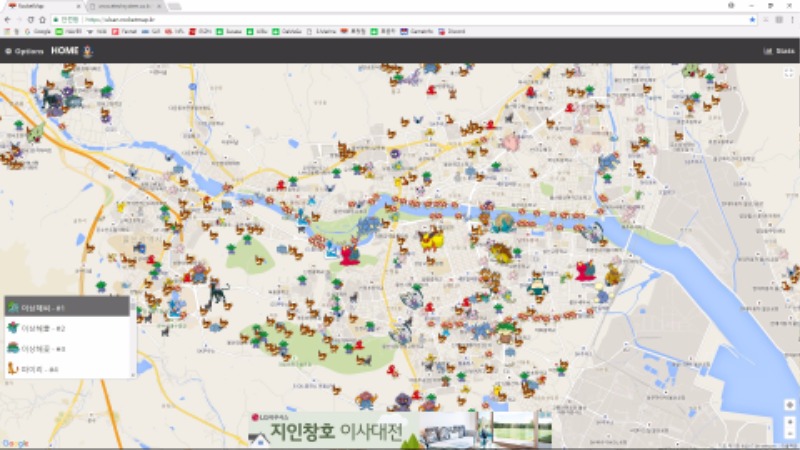Close the RocketMap browser tab

pos(78,6)
